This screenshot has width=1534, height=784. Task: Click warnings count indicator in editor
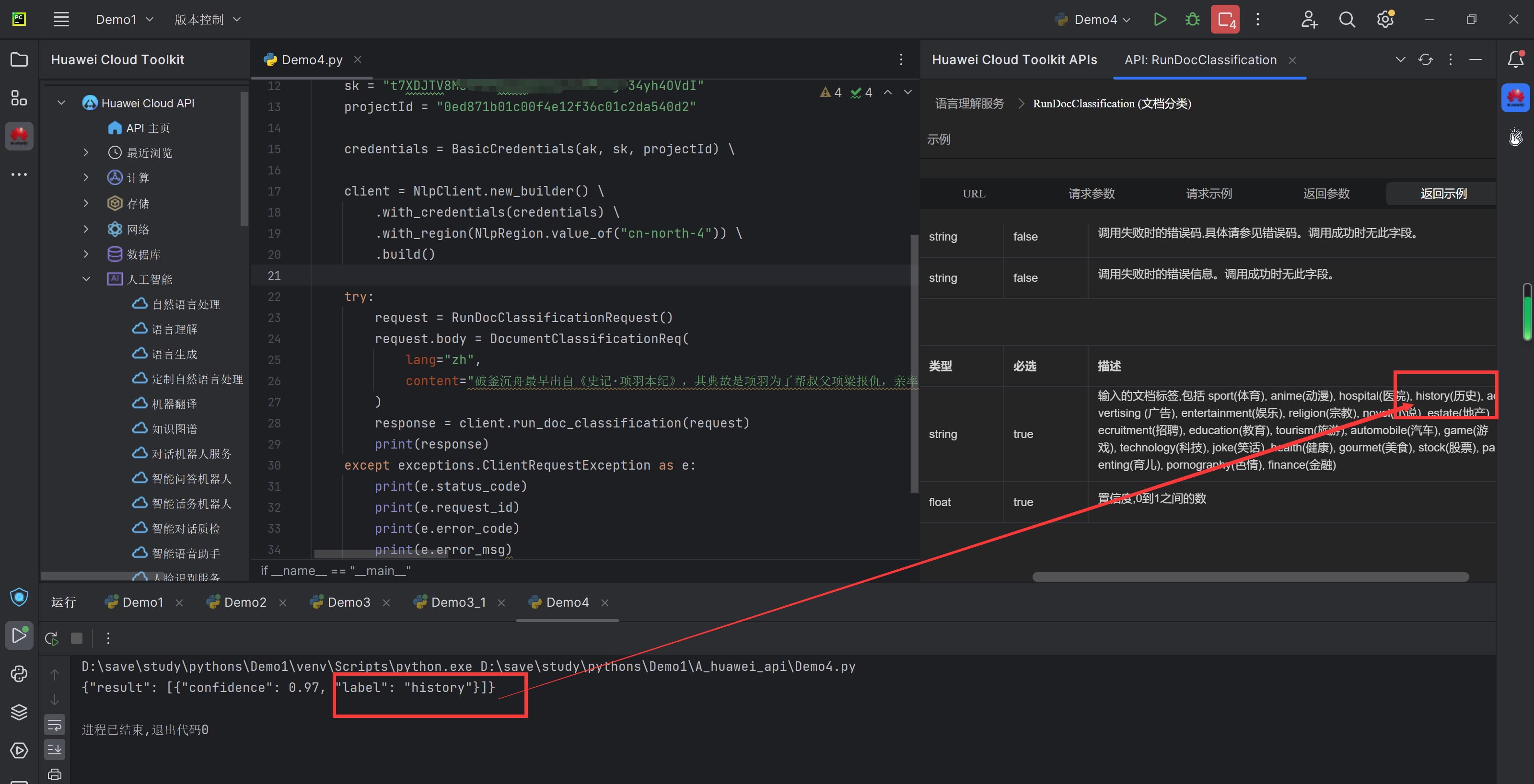[831, 92]
